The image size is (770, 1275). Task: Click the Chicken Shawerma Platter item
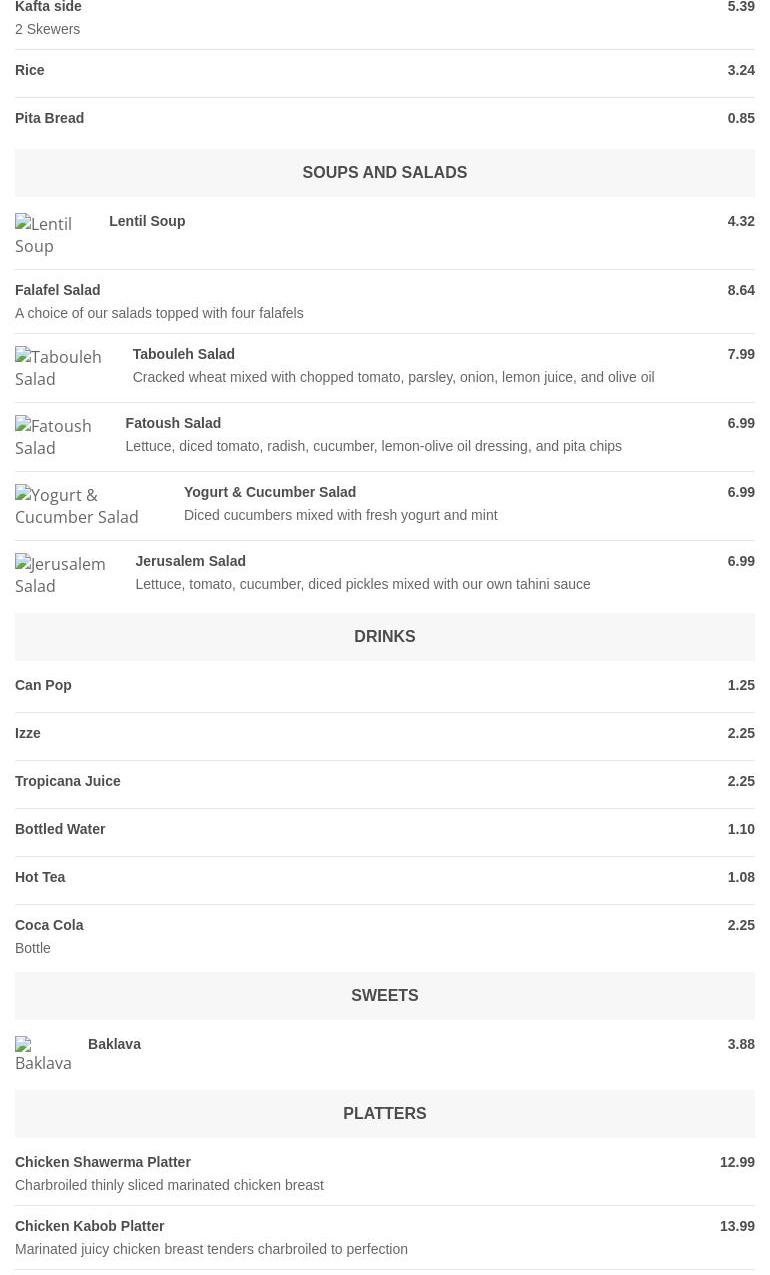[x=385, y=1173]
